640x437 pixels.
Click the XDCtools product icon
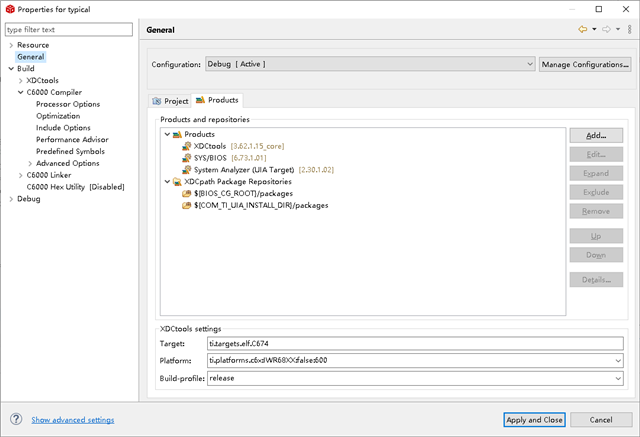186,146
